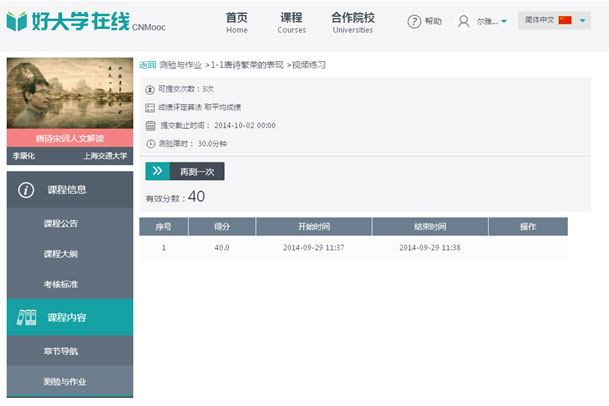Click the calendar icon beside 提交截止时间
The image size is (609, 406).
click(x=150, y=126)
